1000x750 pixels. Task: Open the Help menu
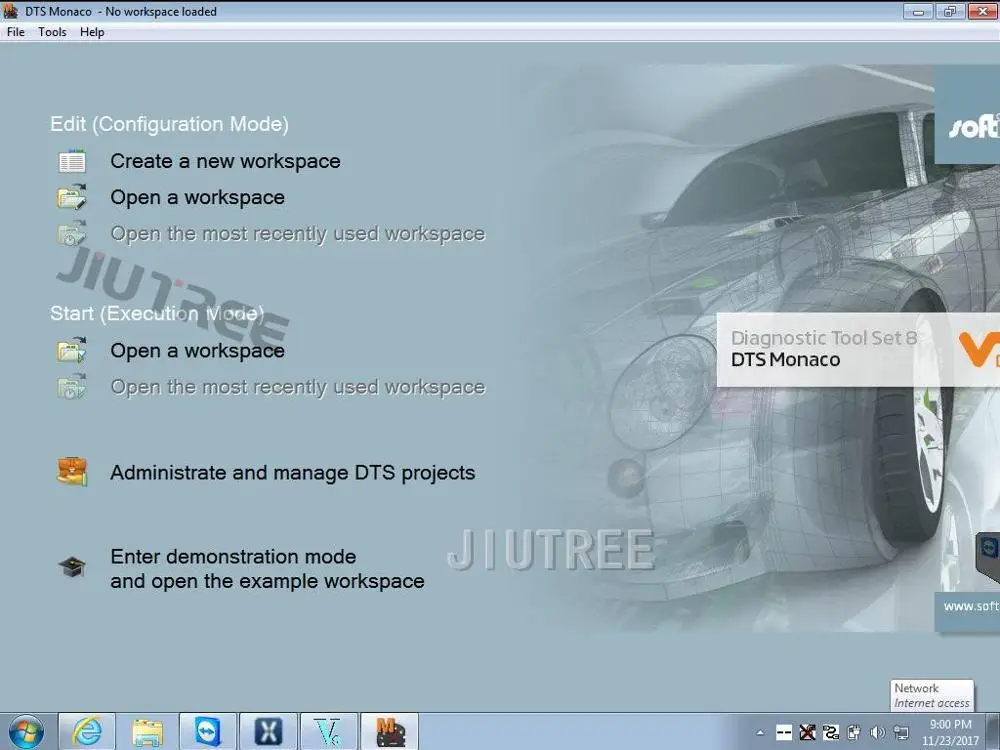point(92,32)
